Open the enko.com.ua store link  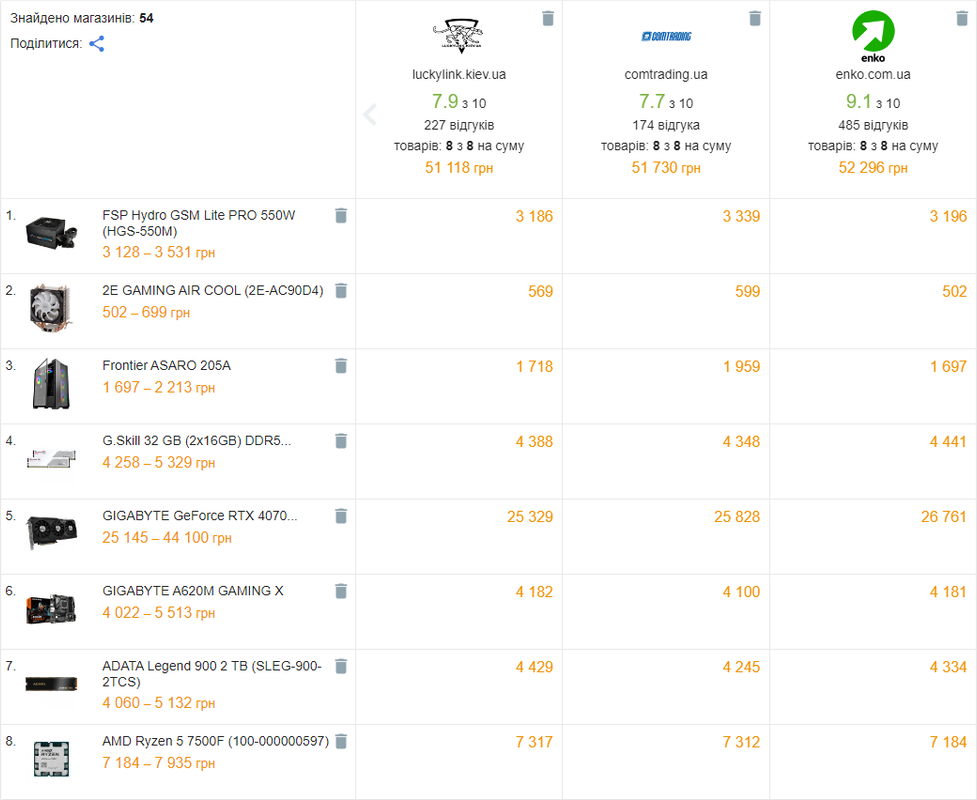click(x=873, y=74)
